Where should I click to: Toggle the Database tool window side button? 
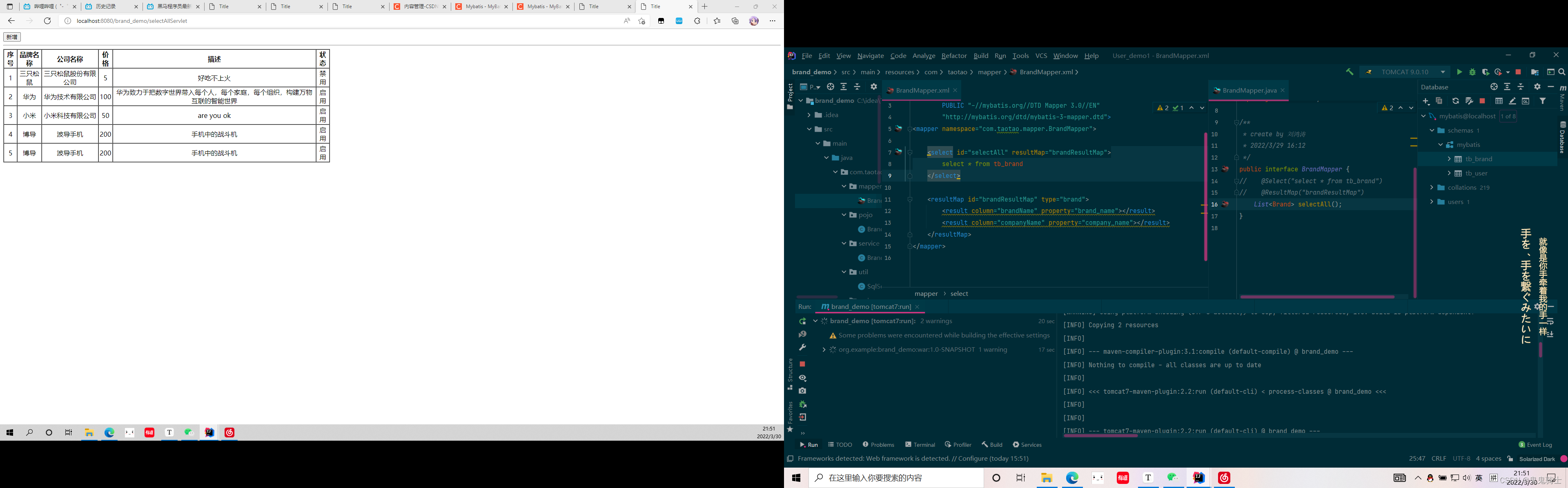(1563, 138)
